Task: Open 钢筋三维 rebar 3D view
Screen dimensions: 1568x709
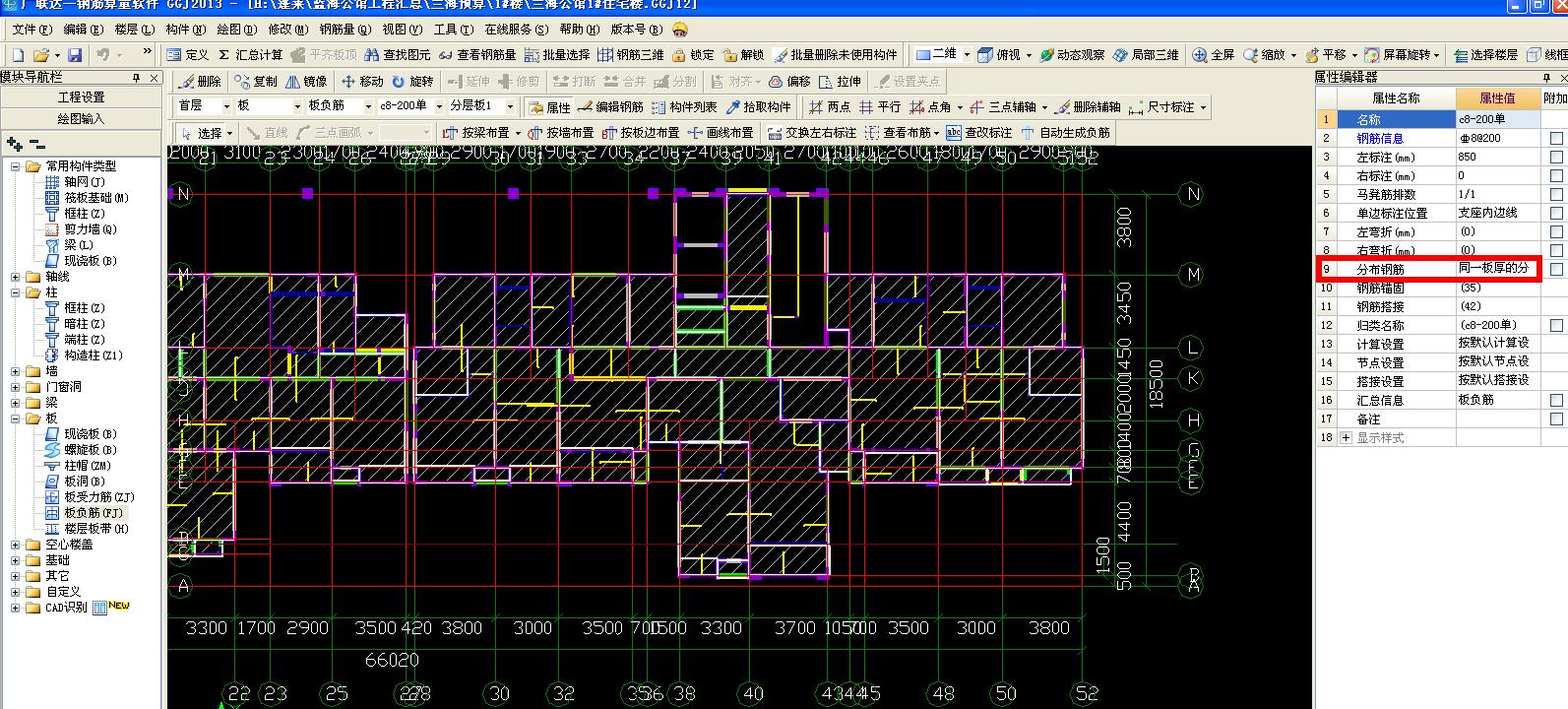Action: (x=631, y=55)
